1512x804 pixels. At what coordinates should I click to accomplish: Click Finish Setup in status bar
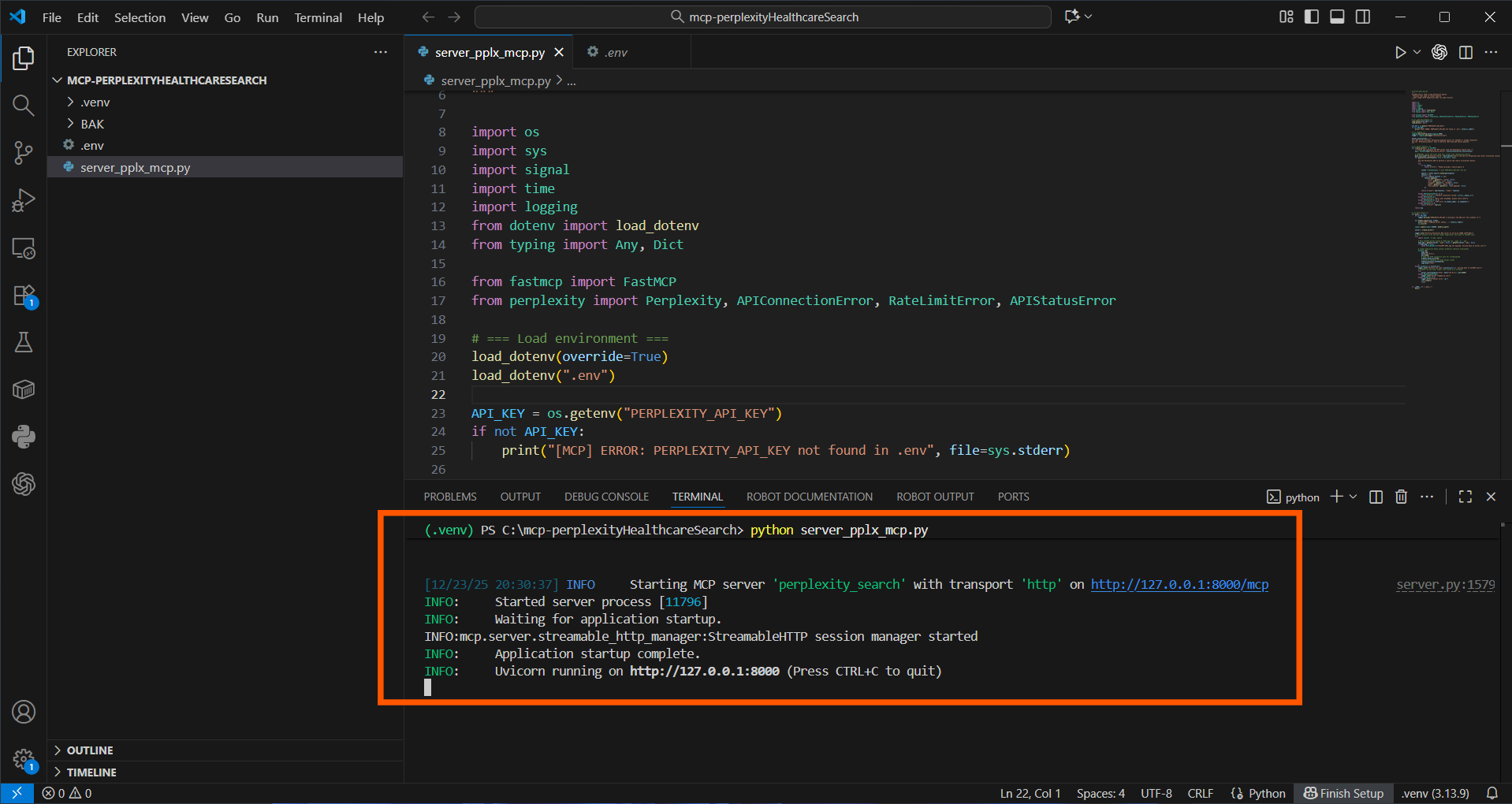coord(1343,793)
